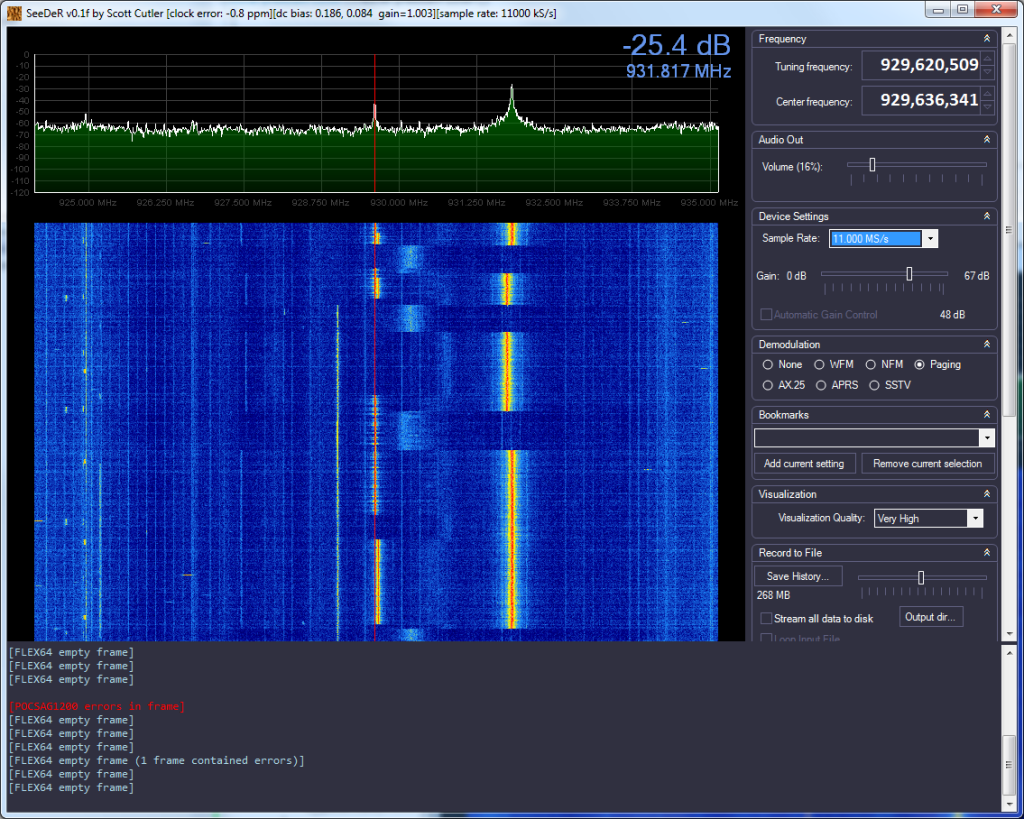Collapse the Audio Out panel
This screenshot has width=1024, height=819.
(986, 140)
